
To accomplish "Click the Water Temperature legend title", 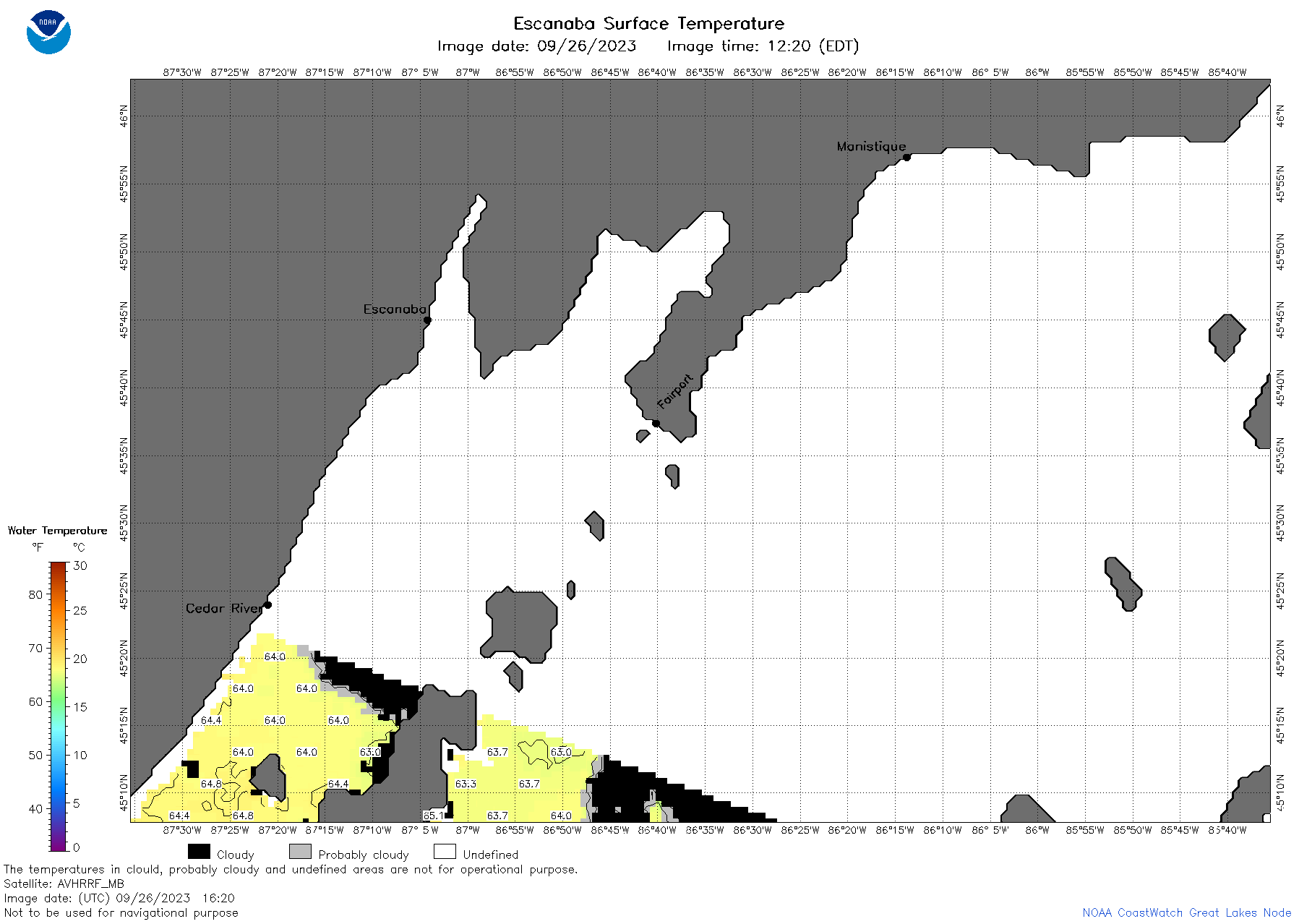I will (57, 531).
